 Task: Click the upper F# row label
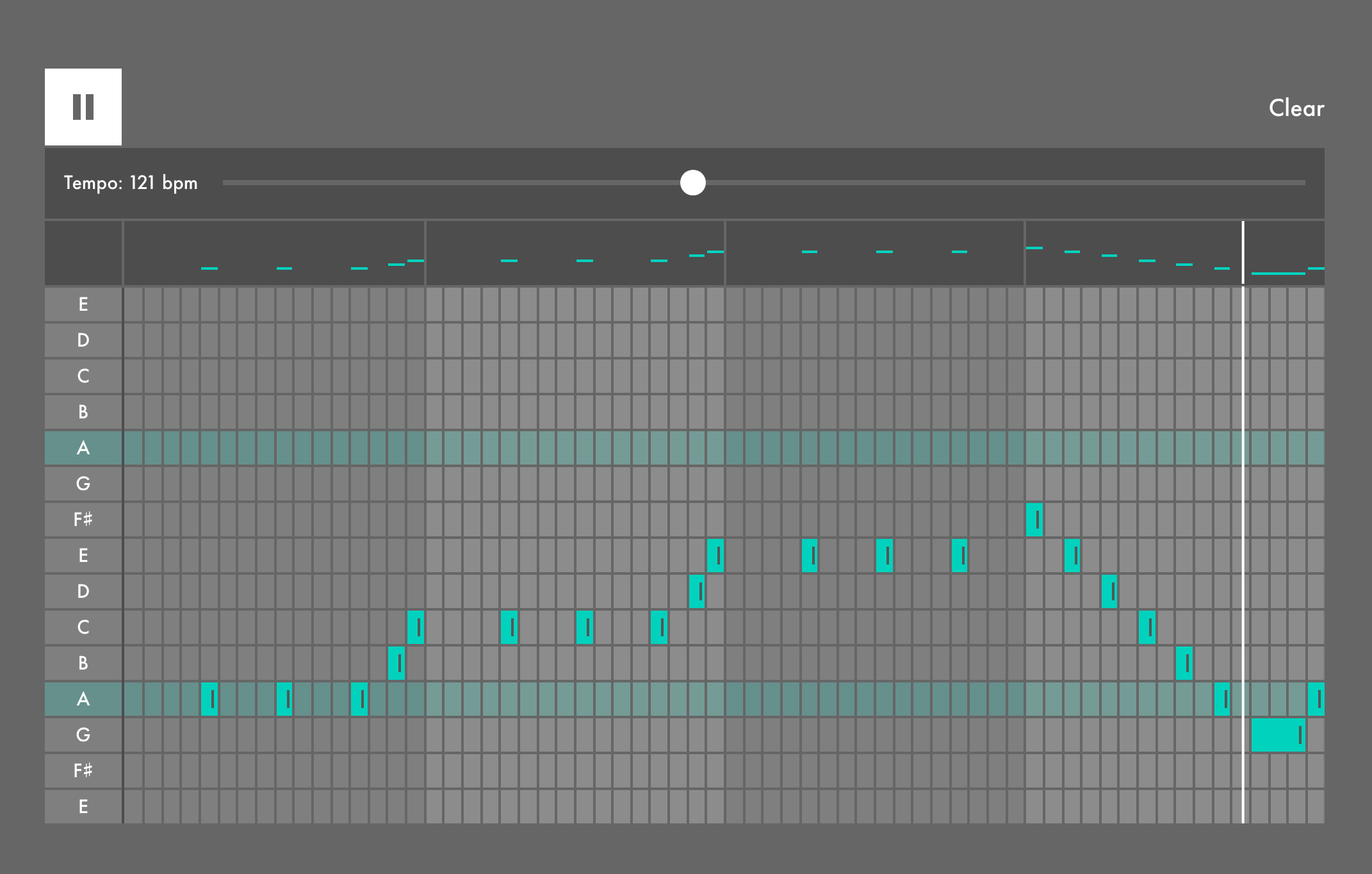83,520
